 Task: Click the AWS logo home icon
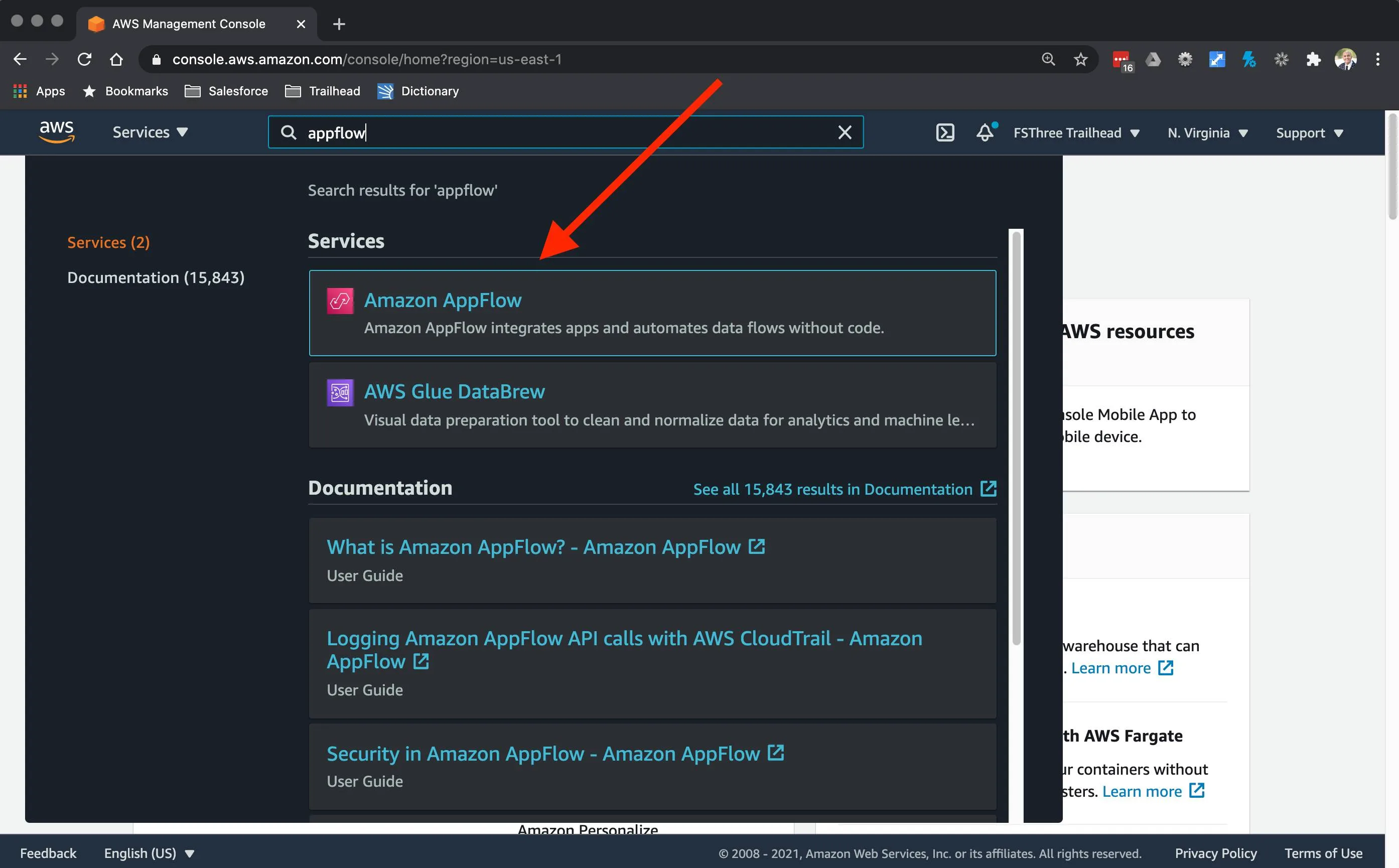click(x=56, y=131)
